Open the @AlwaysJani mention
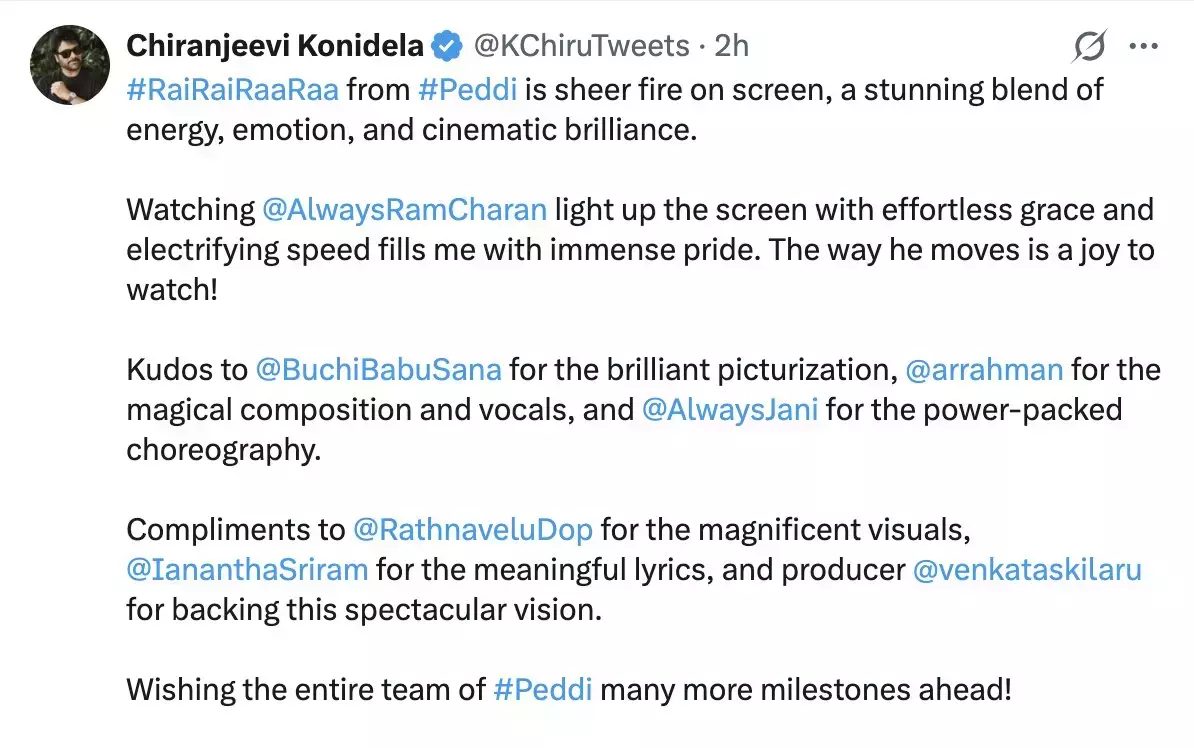1194x748 pixels. [x=729, y=410]
